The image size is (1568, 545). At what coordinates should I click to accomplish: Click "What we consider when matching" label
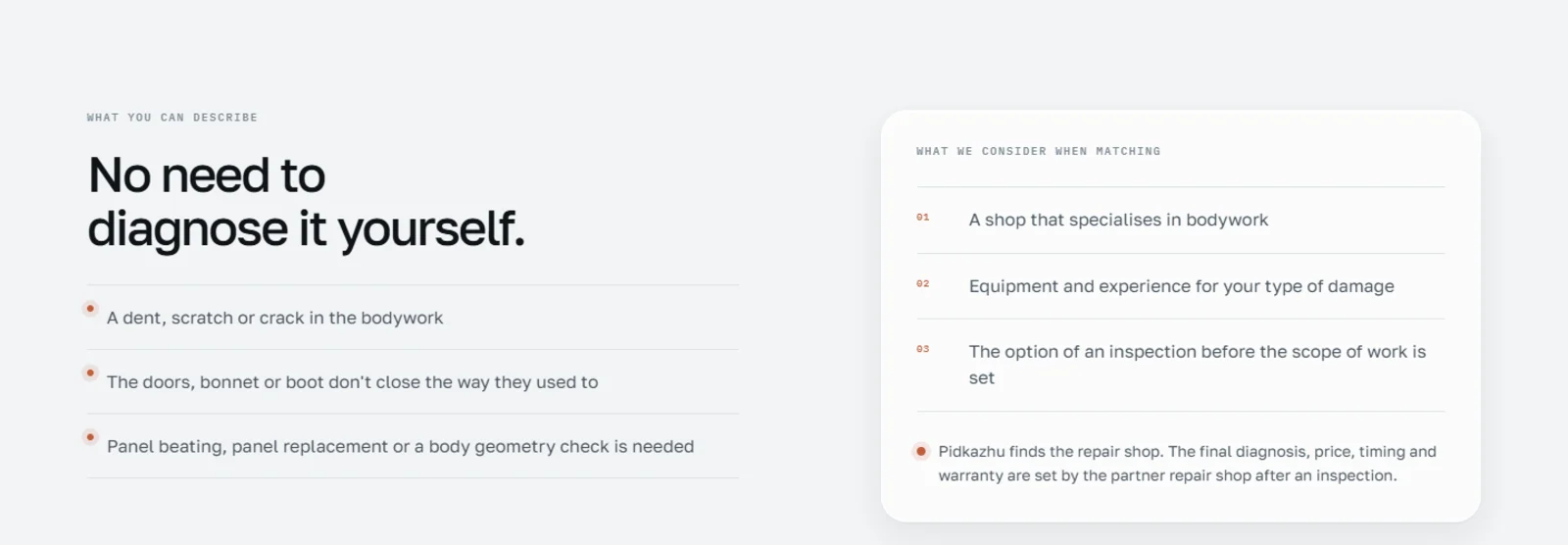tap(1039, 152)
